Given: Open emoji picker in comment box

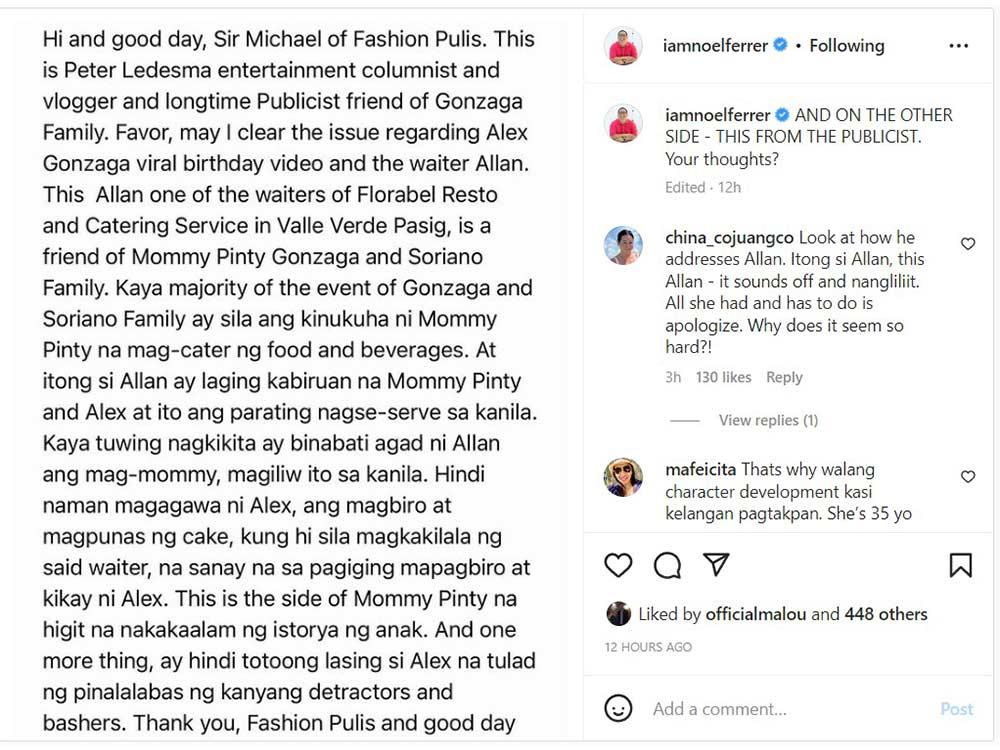Looking at the screenshot, I should tap(619, 709).
